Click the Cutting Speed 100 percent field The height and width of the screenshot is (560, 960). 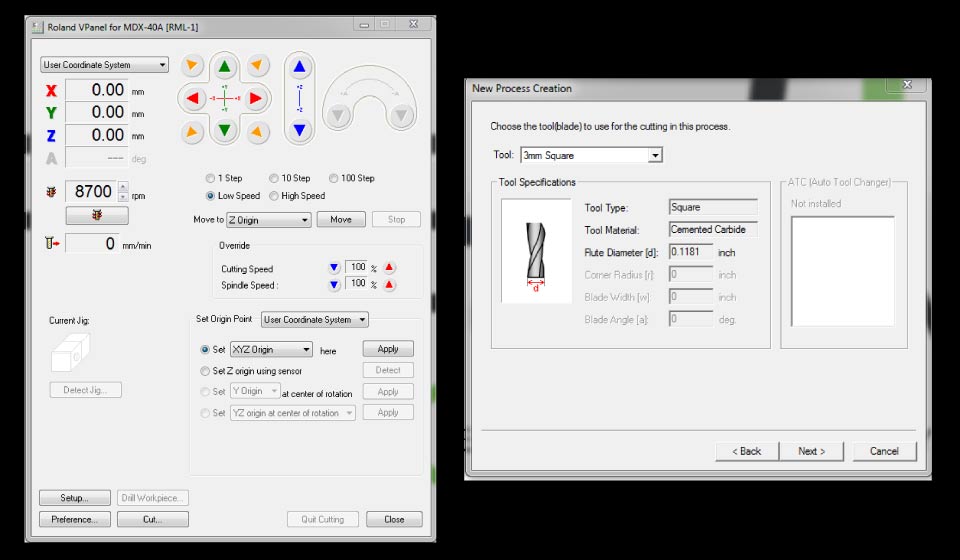pos(357,267)
